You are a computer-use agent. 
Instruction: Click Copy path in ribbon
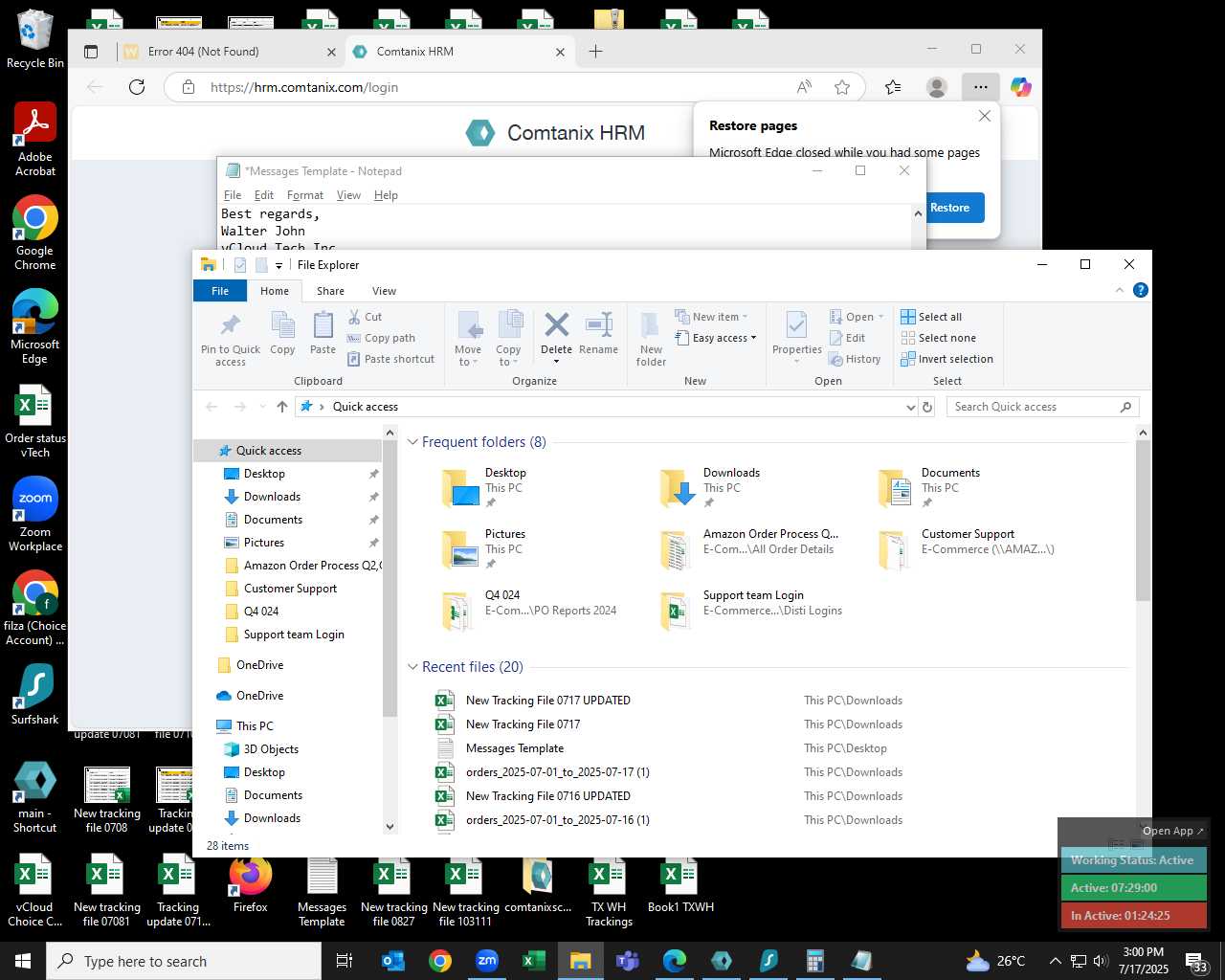(x=381, y=338)
